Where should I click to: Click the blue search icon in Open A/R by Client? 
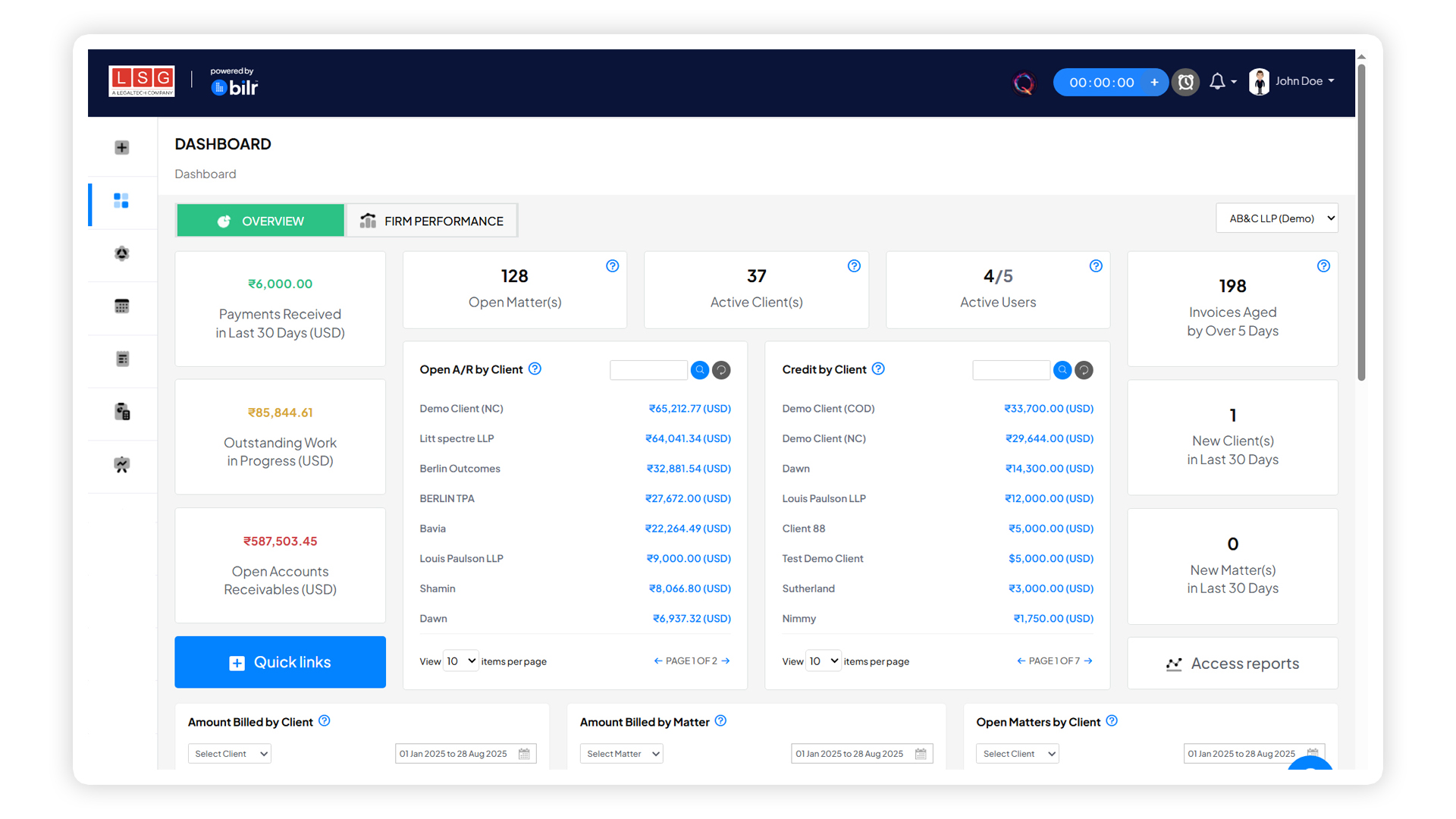[700, 370]
